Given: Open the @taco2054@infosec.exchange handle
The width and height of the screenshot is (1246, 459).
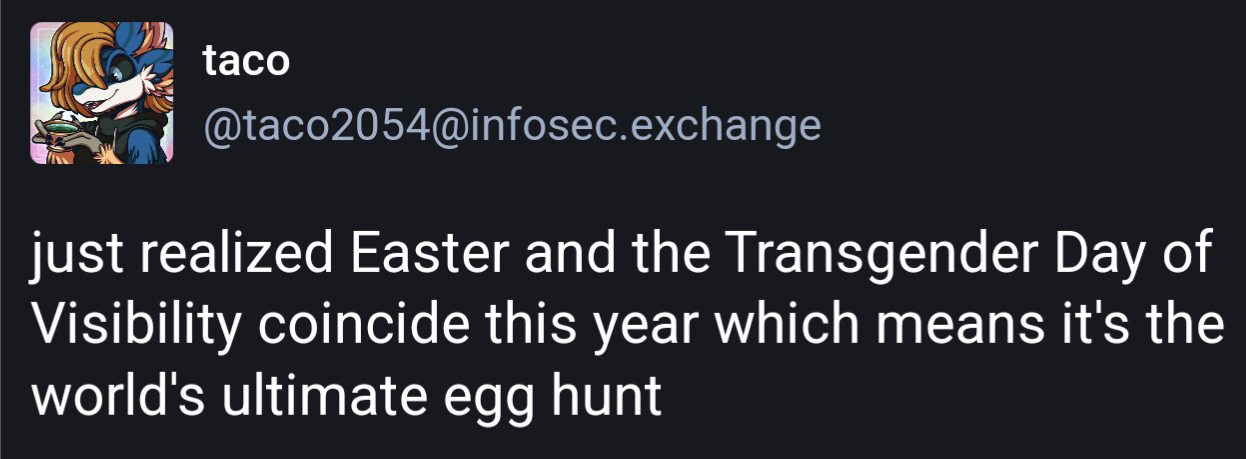Looking at the screenshot, I should 511,126.
